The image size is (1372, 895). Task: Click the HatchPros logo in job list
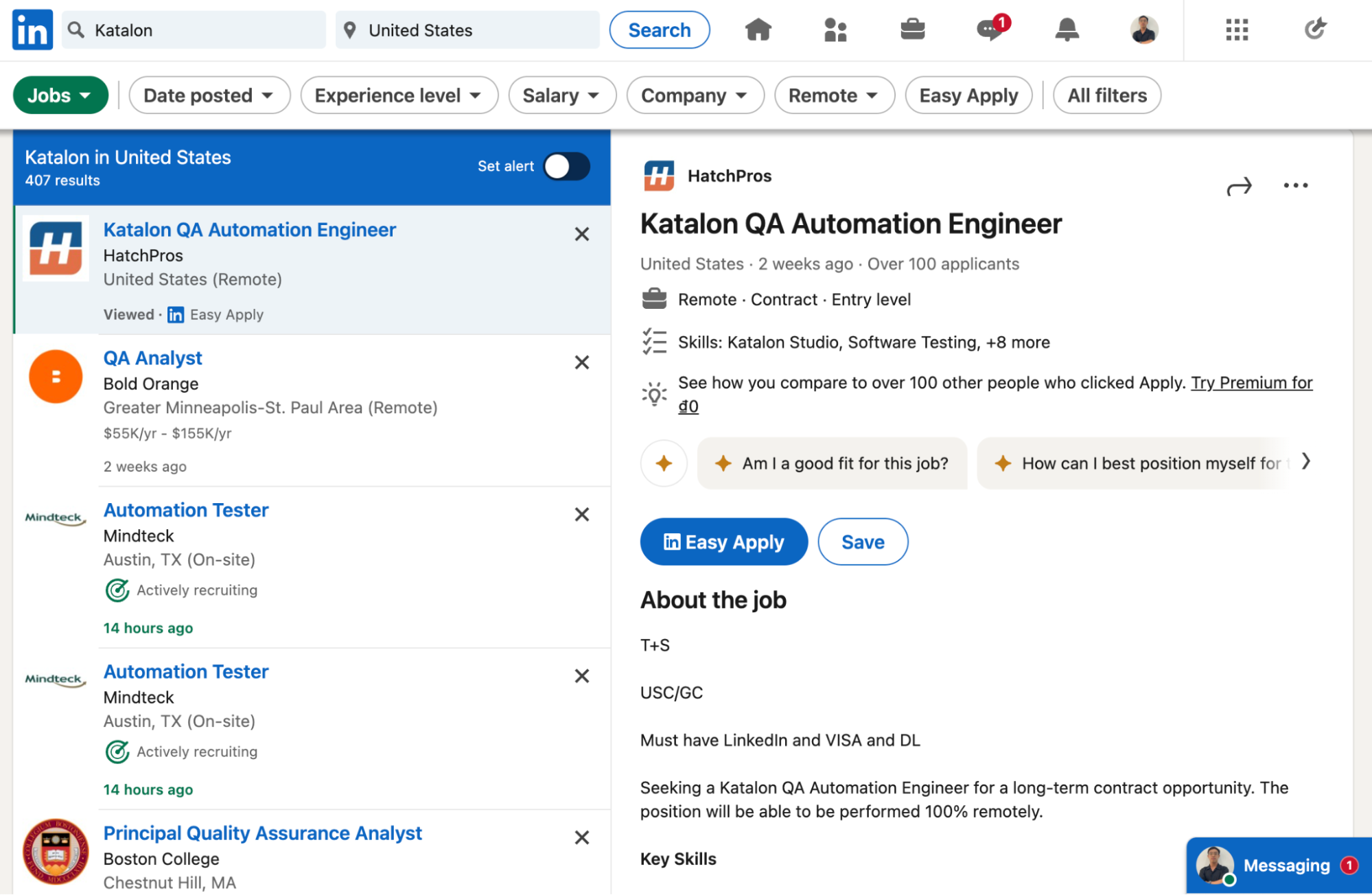(56, 248)
